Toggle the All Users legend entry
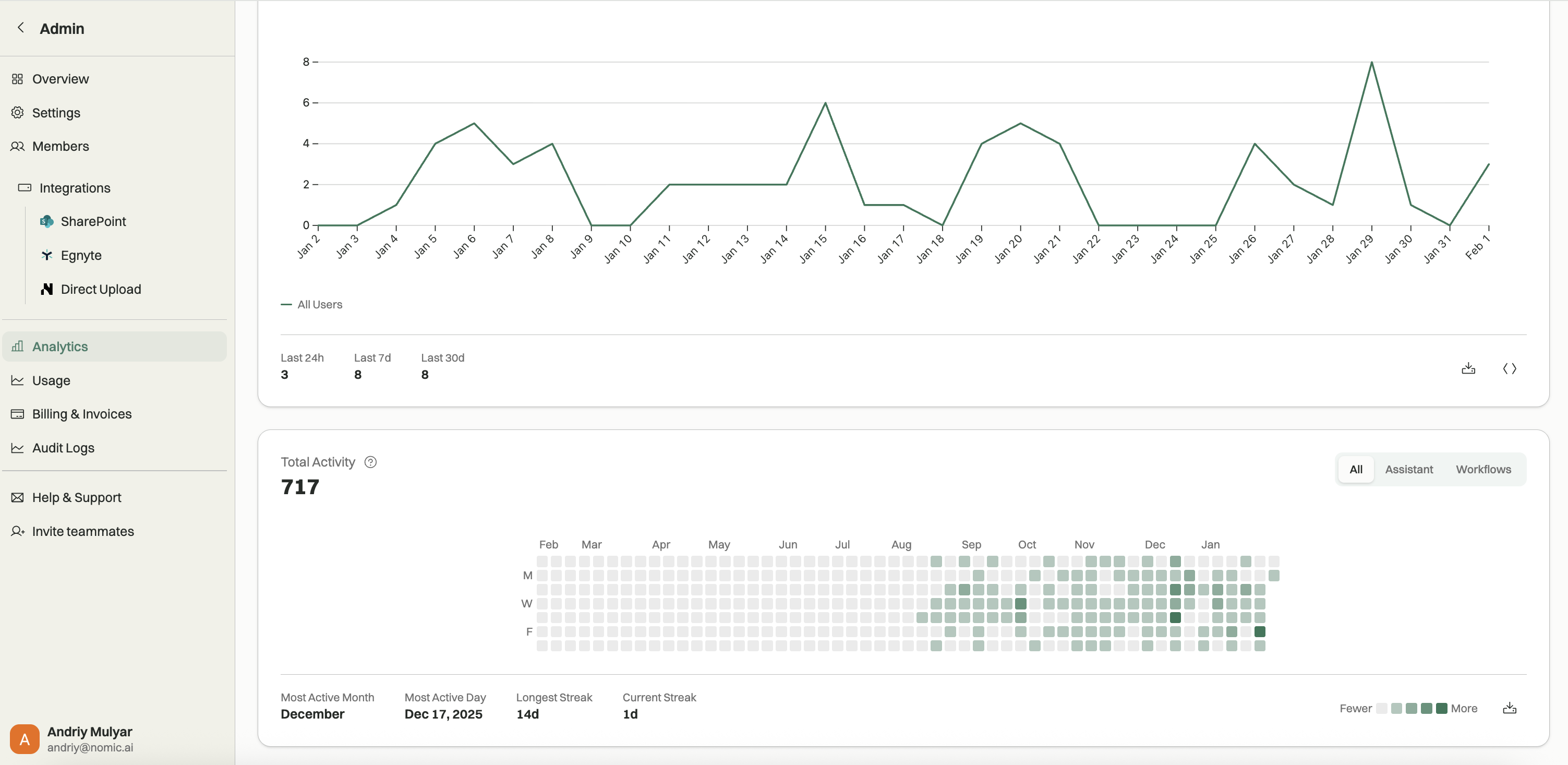The height and width of the screenshot is (765, 1568). (311, 305)
